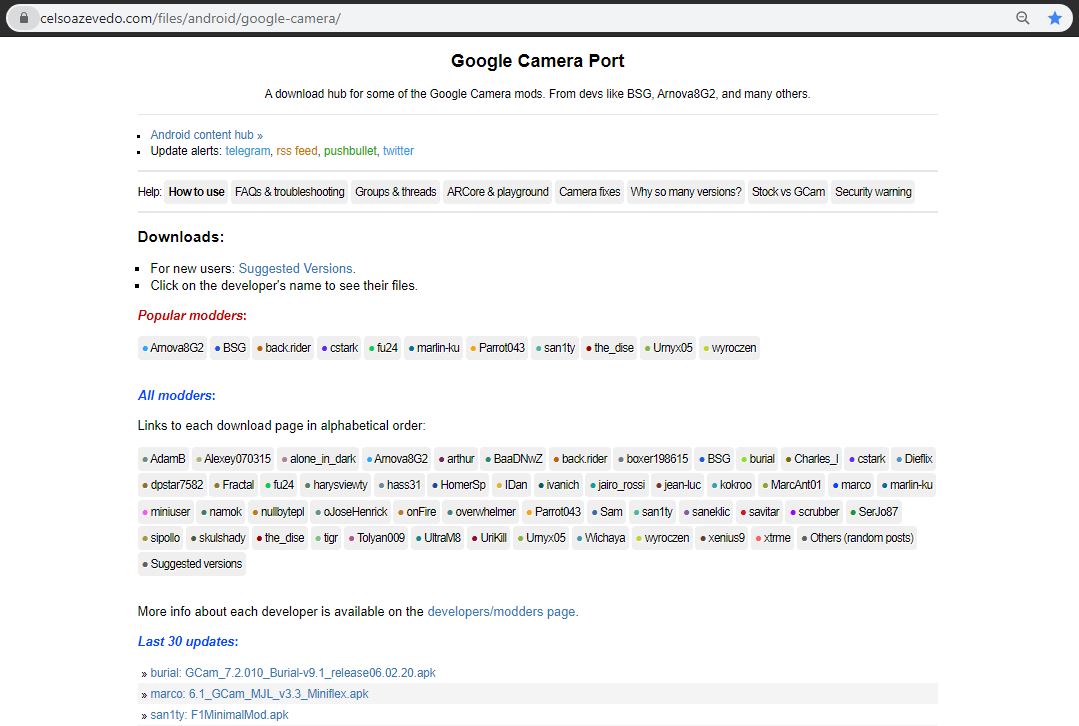The width and height of the screenshot is (1079, 726).
Task: Select wyroczen under Popular modders
Action: click(729, 348)
